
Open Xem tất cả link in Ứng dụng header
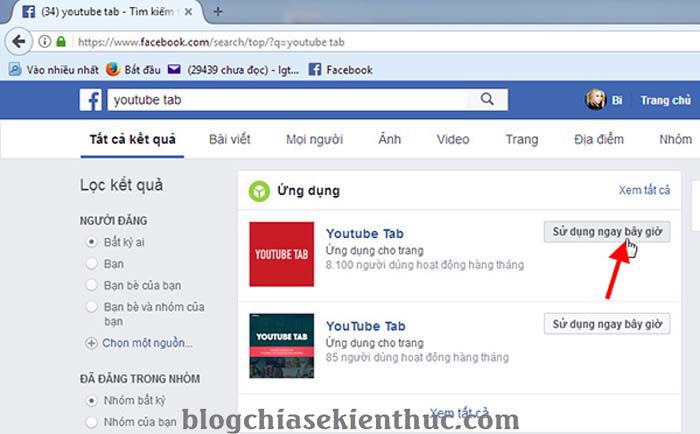(644, 190)
